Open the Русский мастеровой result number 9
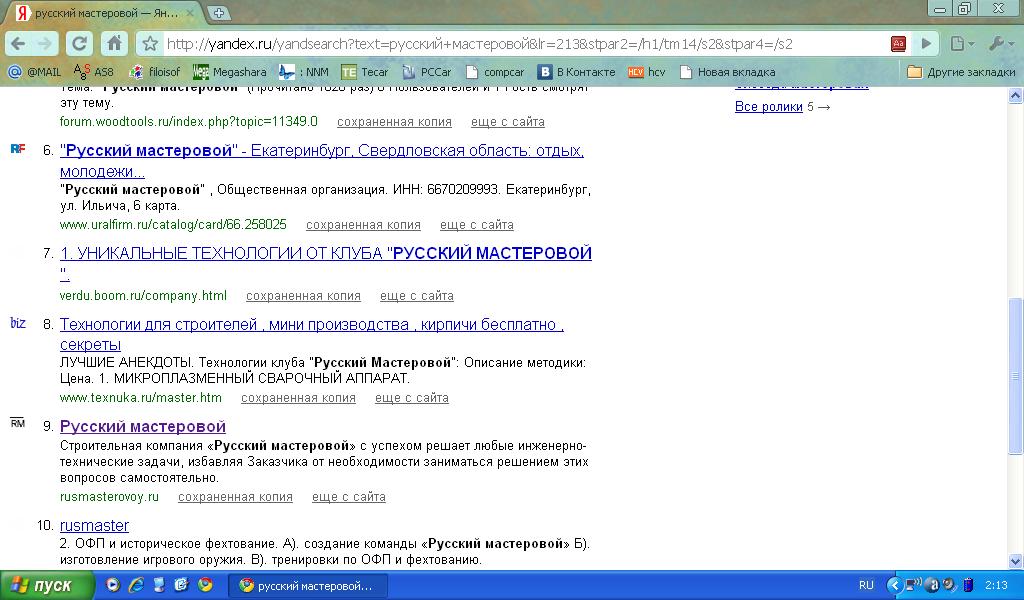 click(x=143, y=427)
